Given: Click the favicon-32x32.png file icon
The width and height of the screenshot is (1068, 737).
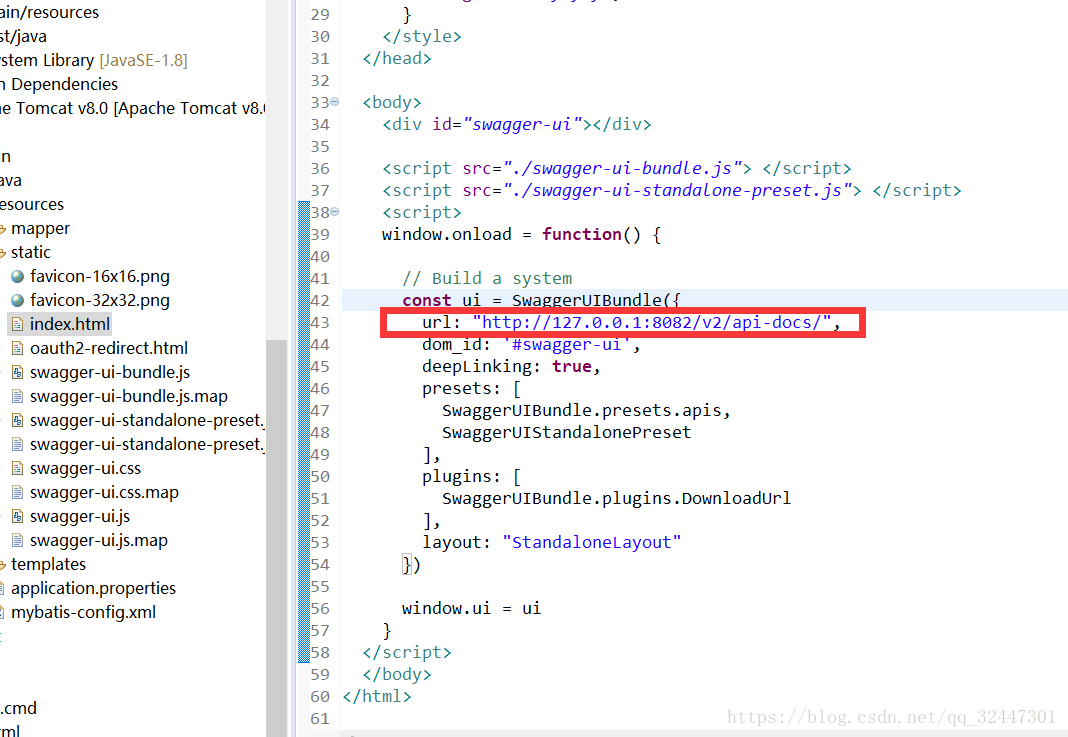Looking at the screenshot, I should pos(18,300).
